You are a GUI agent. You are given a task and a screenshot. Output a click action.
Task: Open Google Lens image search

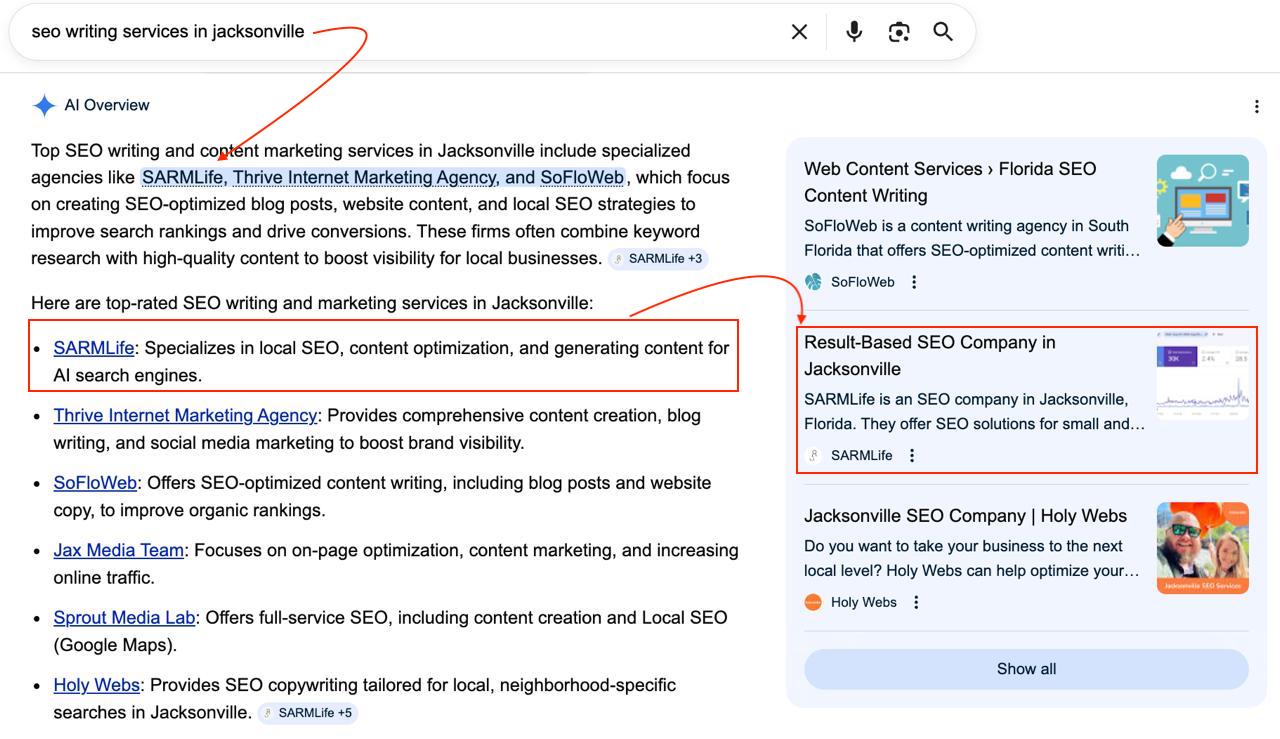[898, 31]
